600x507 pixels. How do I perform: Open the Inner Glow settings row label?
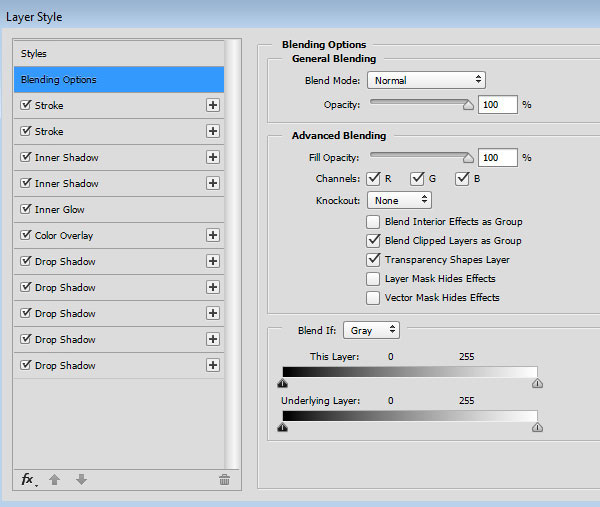pyautogui.click(x=60, y=209)
